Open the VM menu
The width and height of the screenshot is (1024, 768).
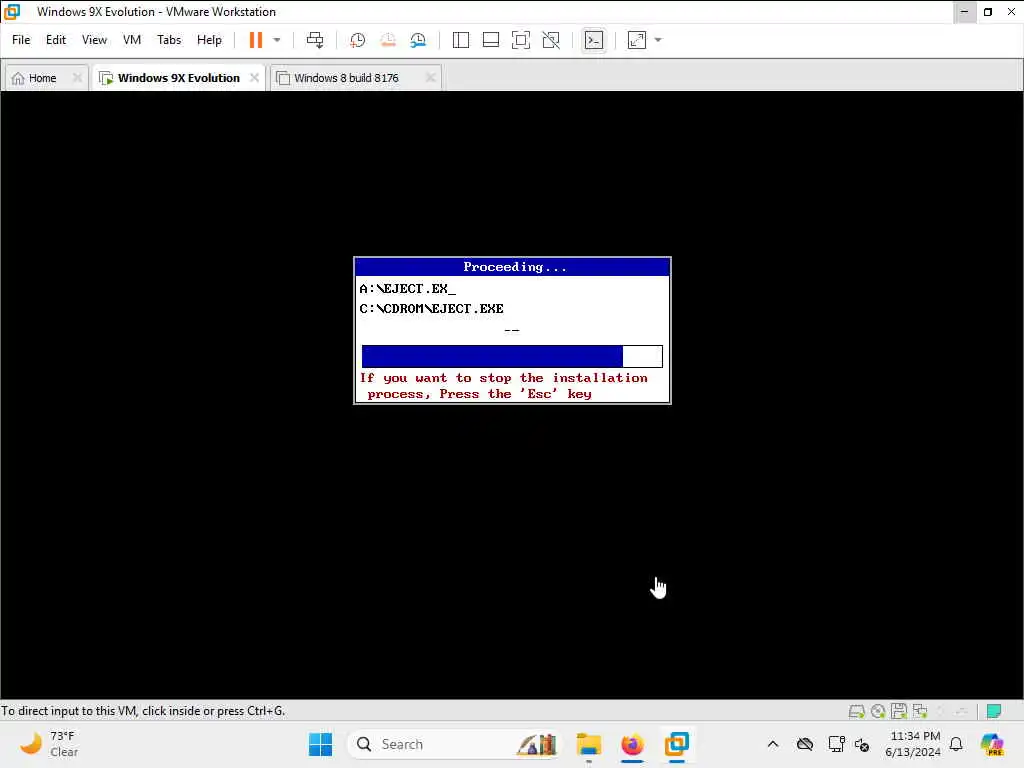click(132, 40)
